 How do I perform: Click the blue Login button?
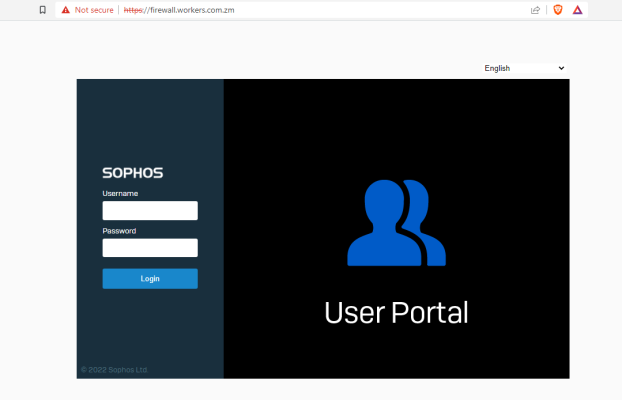tap(150, 279)
